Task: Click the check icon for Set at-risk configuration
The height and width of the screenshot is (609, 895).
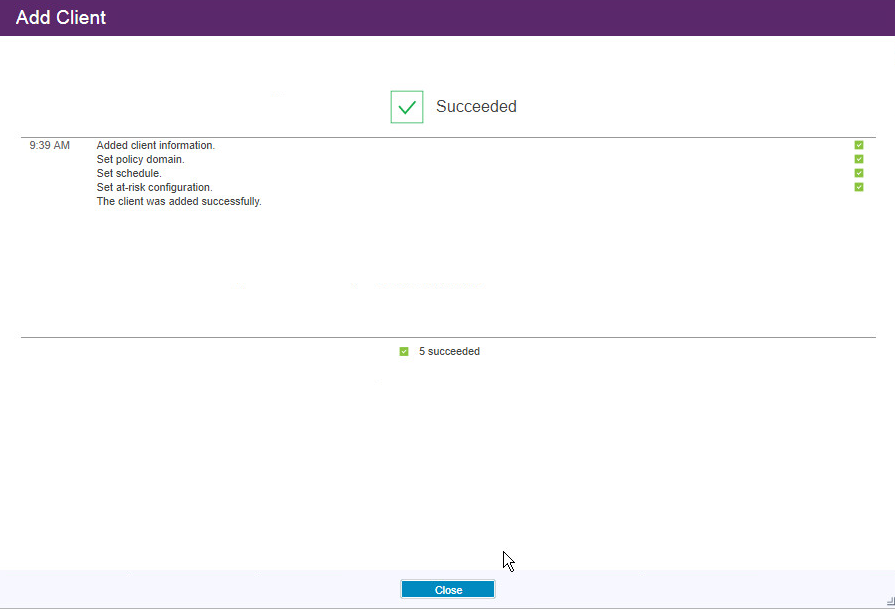Action: [858, 187]
